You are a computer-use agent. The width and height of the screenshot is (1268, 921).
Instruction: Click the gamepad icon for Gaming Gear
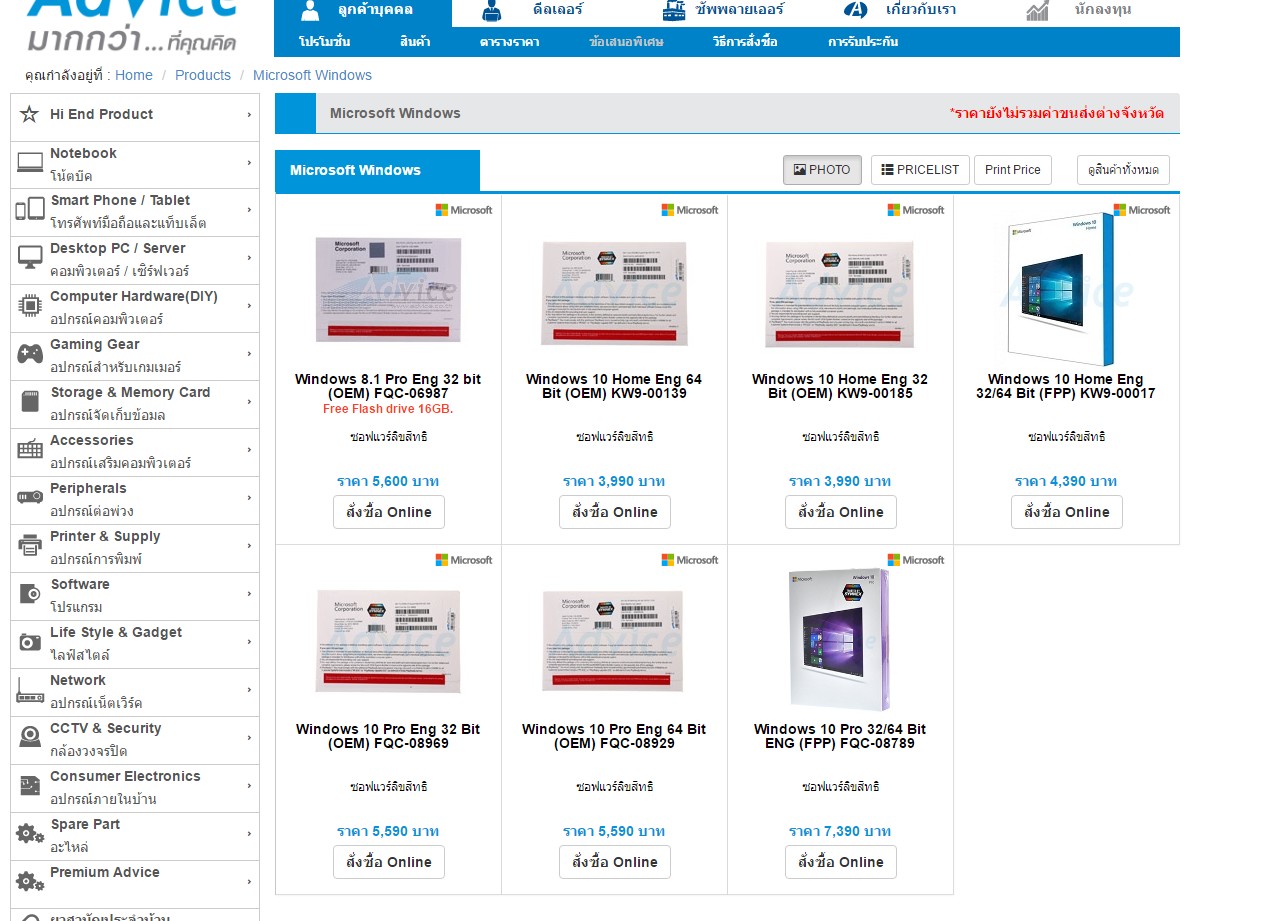tap(30, 353)
